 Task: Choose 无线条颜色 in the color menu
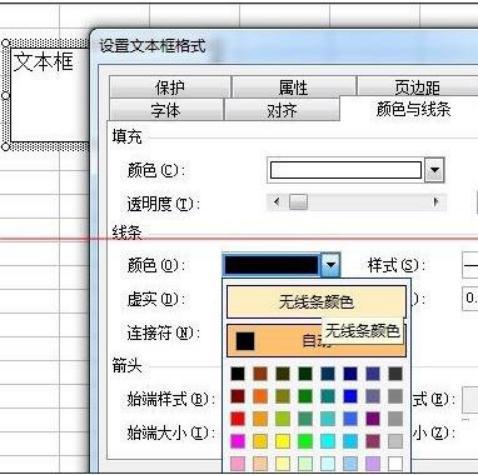[316, 302]
